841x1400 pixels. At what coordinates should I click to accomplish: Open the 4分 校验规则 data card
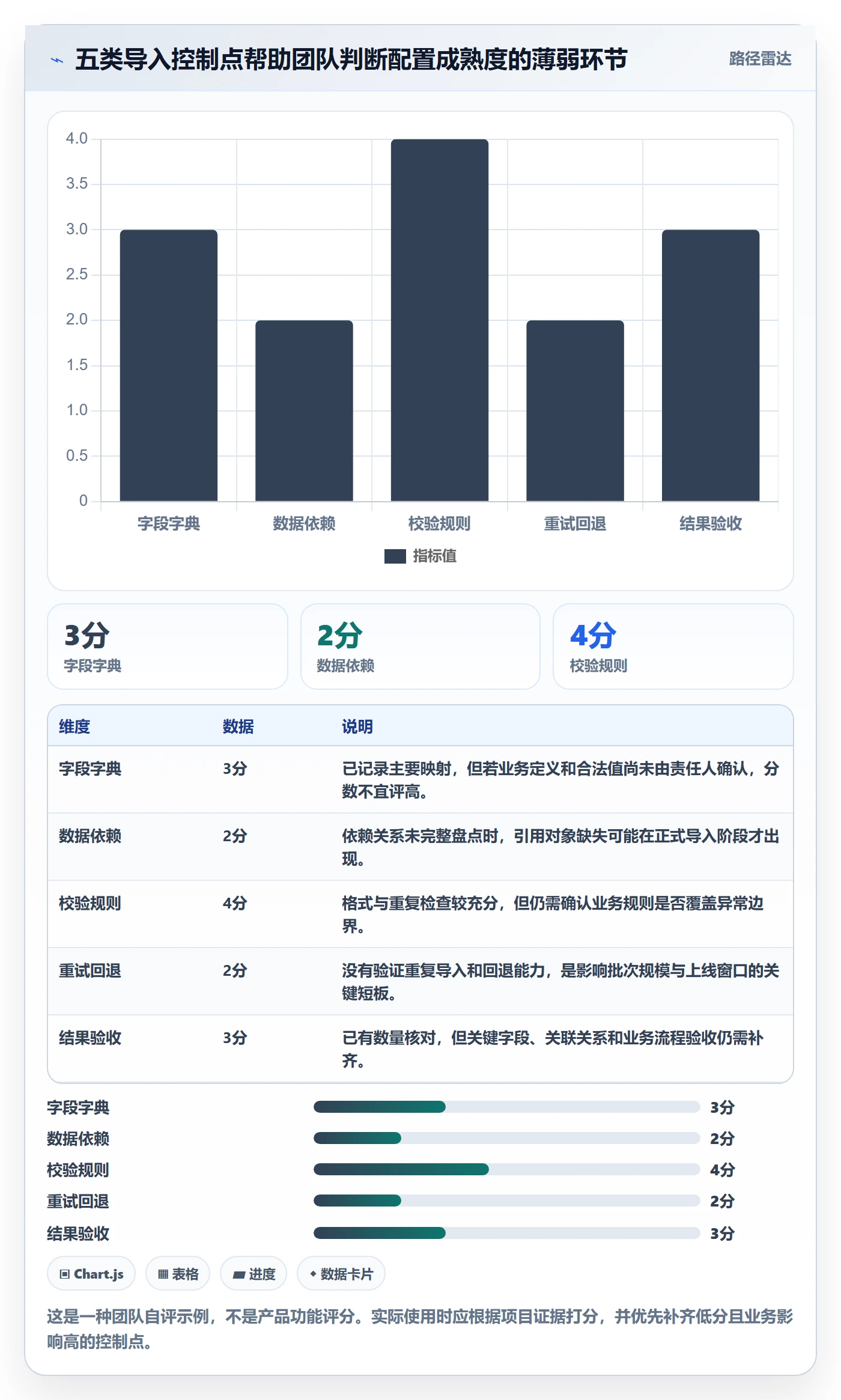click(x=673, y=647)
